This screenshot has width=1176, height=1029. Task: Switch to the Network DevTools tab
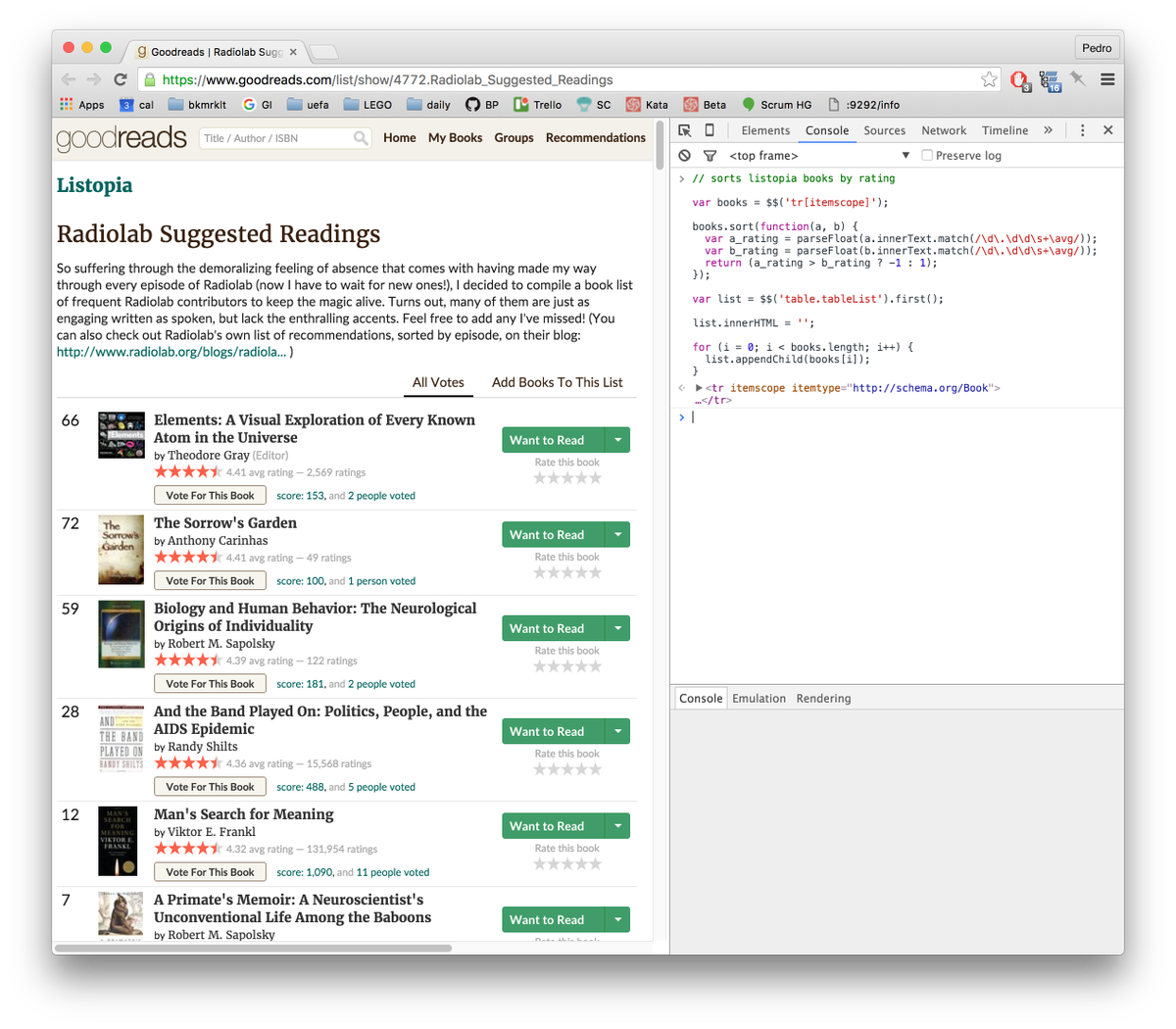(x=944, y=130)
